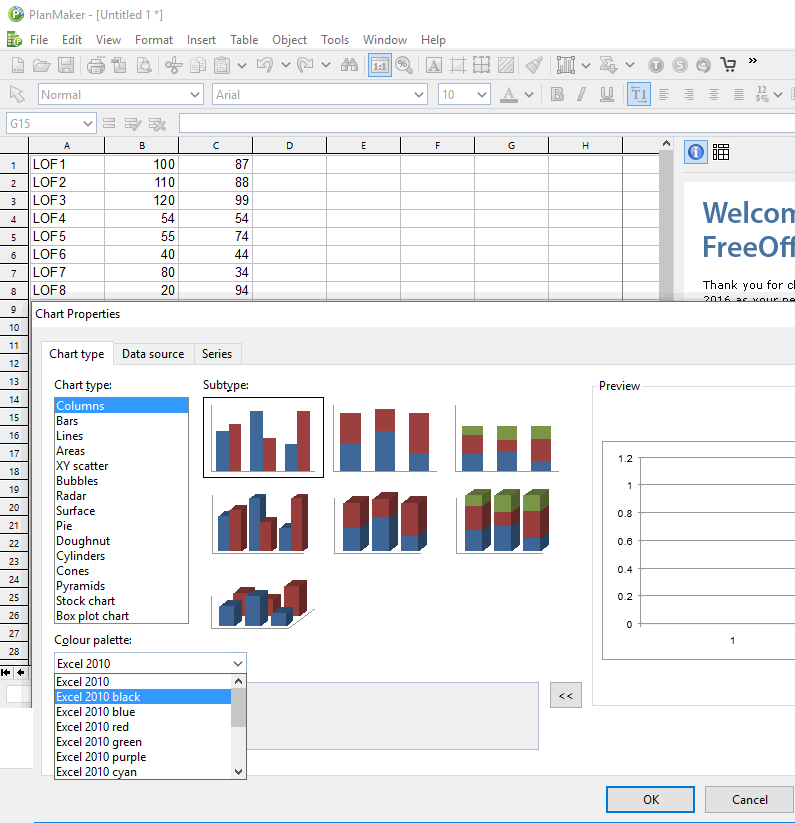
Task: Select Doughnut in chart type list
Action: (x=121, y=541)
